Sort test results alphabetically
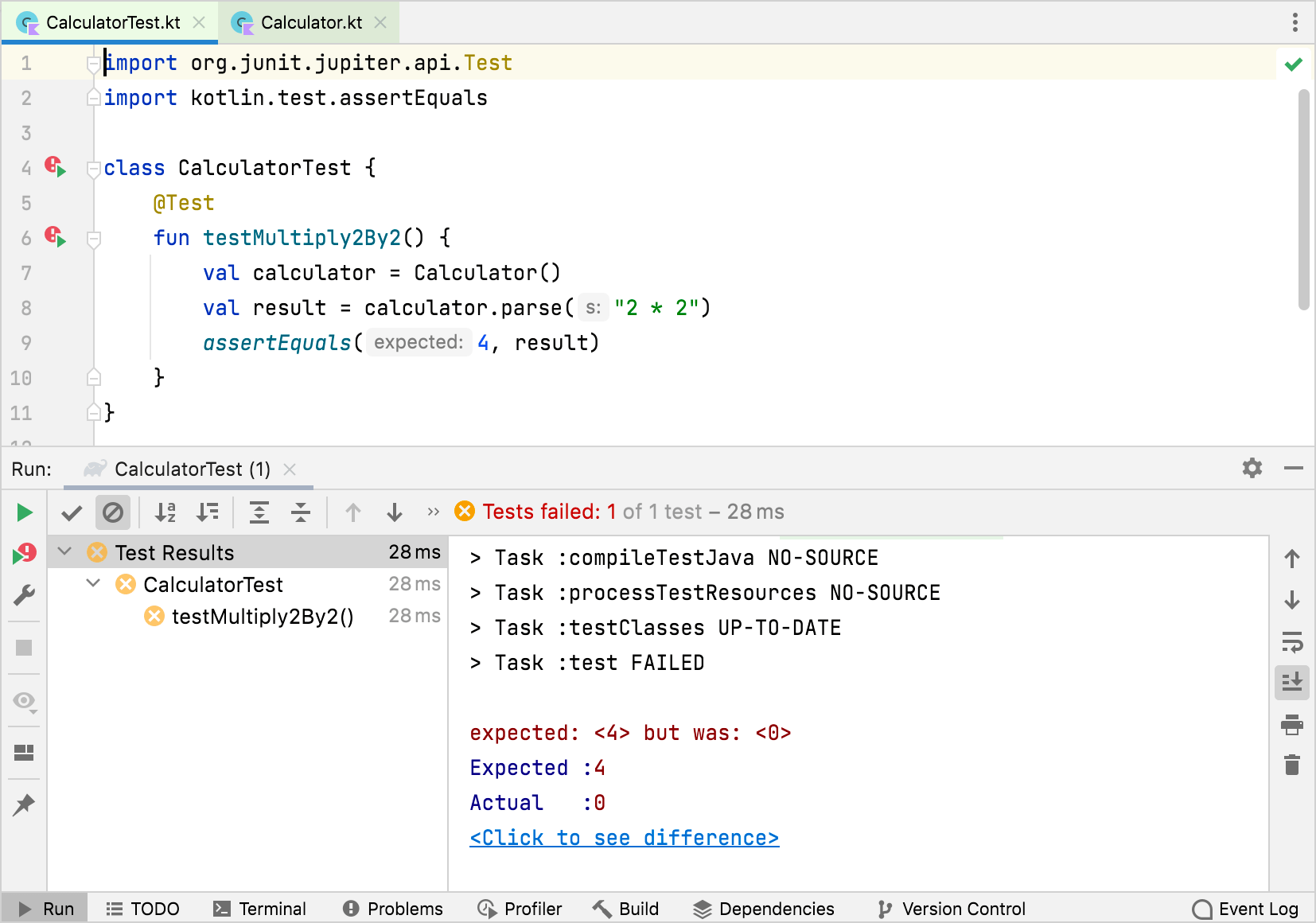 tap(165, 512)
